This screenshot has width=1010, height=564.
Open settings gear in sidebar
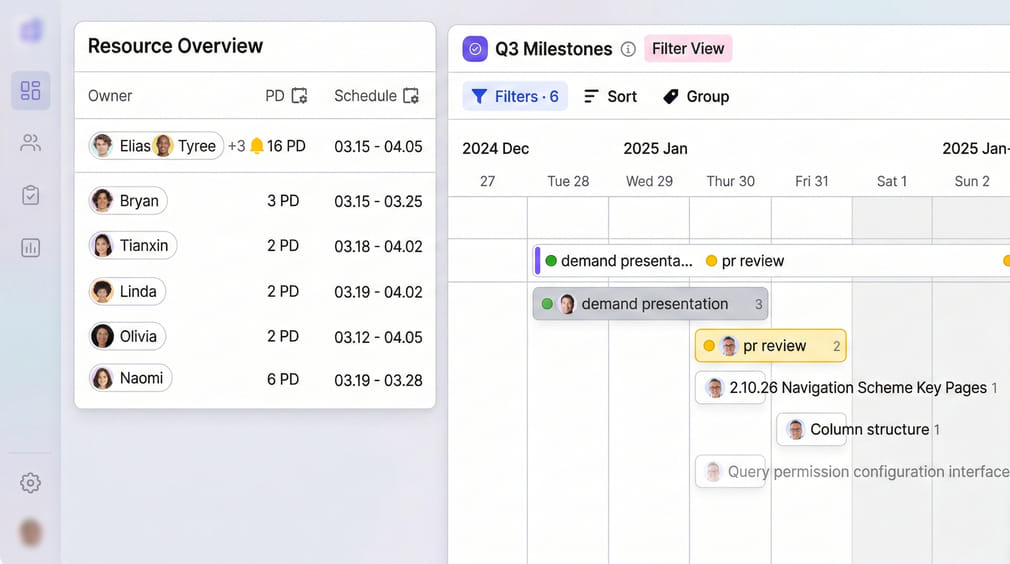(x=30, y=483)
